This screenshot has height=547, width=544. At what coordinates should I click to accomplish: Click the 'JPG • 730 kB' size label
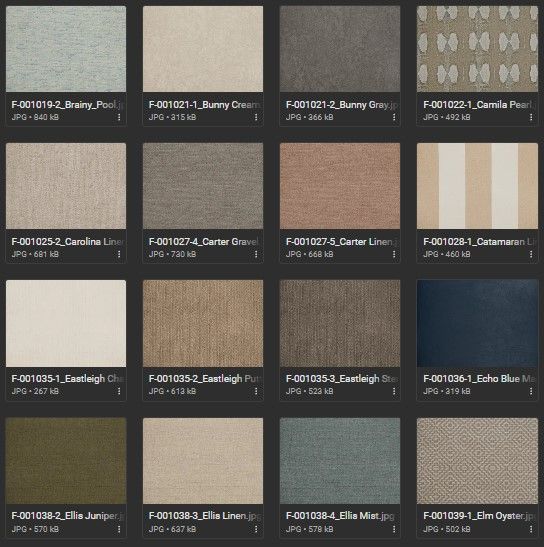[172, 254]
